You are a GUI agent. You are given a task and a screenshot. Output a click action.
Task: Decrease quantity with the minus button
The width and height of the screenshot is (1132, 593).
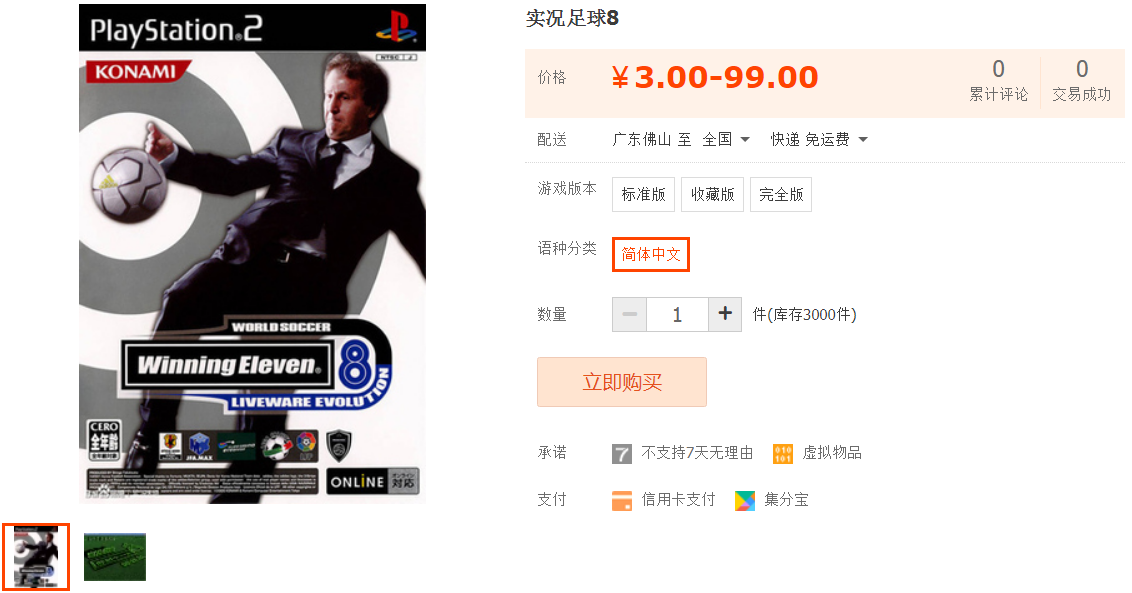pyautogui.click(x=630, y=314)
